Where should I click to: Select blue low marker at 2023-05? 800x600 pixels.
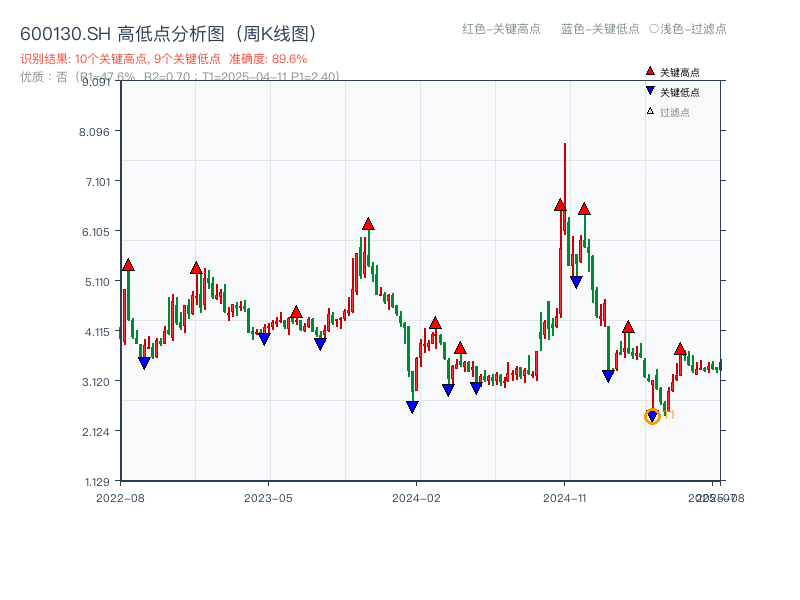264,339
